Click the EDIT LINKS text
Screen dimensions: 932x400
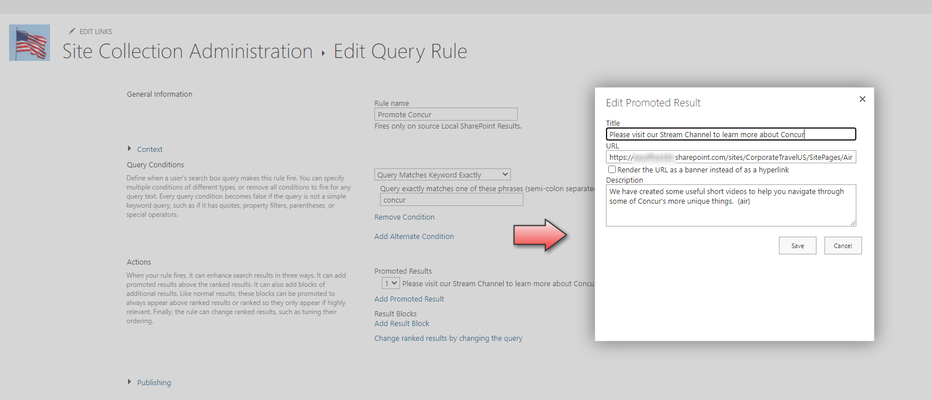pos(96,32)
